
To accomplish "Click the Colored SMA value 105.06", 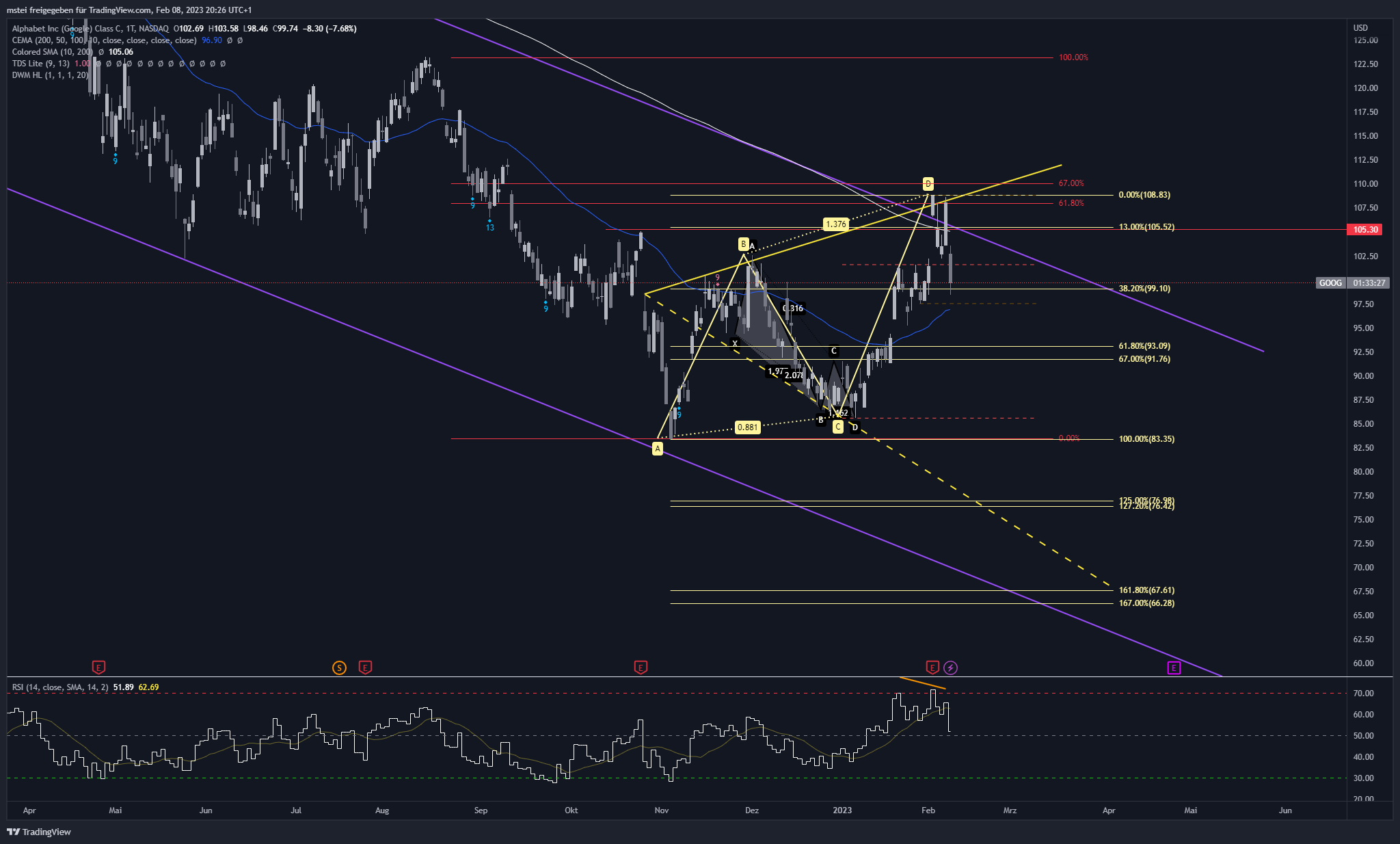I will [x=121, y=52].
